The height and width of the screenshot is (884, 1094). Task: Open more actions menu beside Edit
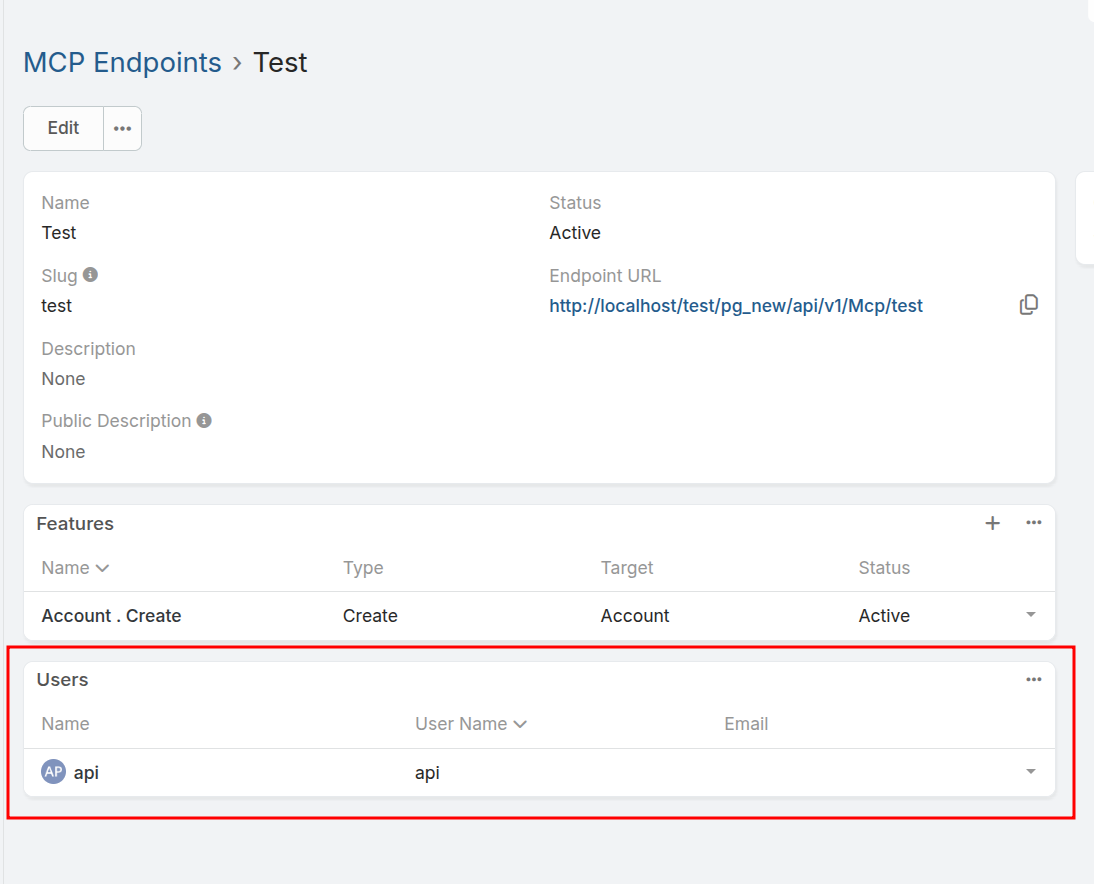(x=123, y=128)
